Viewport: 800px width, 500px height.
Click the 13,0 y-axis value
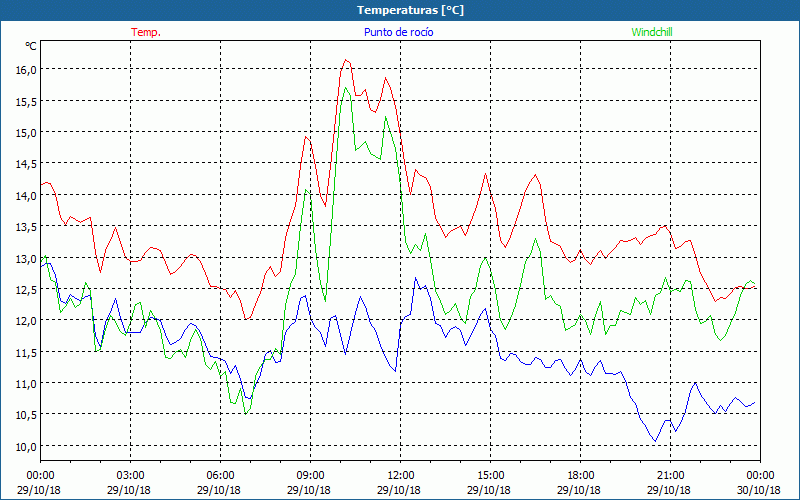26,258
